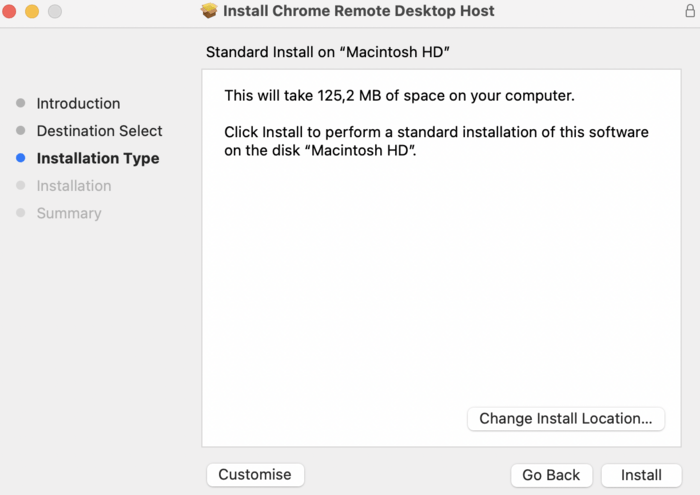Screen dimensions: 700x495
Task: Select the Destination Select step
Action: point(100,131)
